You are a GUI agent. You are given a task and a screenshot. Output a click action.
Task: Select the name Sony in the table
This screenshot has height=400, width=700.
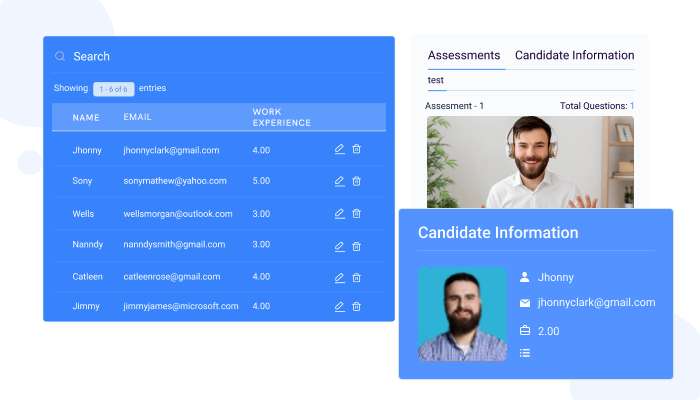click(82, 181)
